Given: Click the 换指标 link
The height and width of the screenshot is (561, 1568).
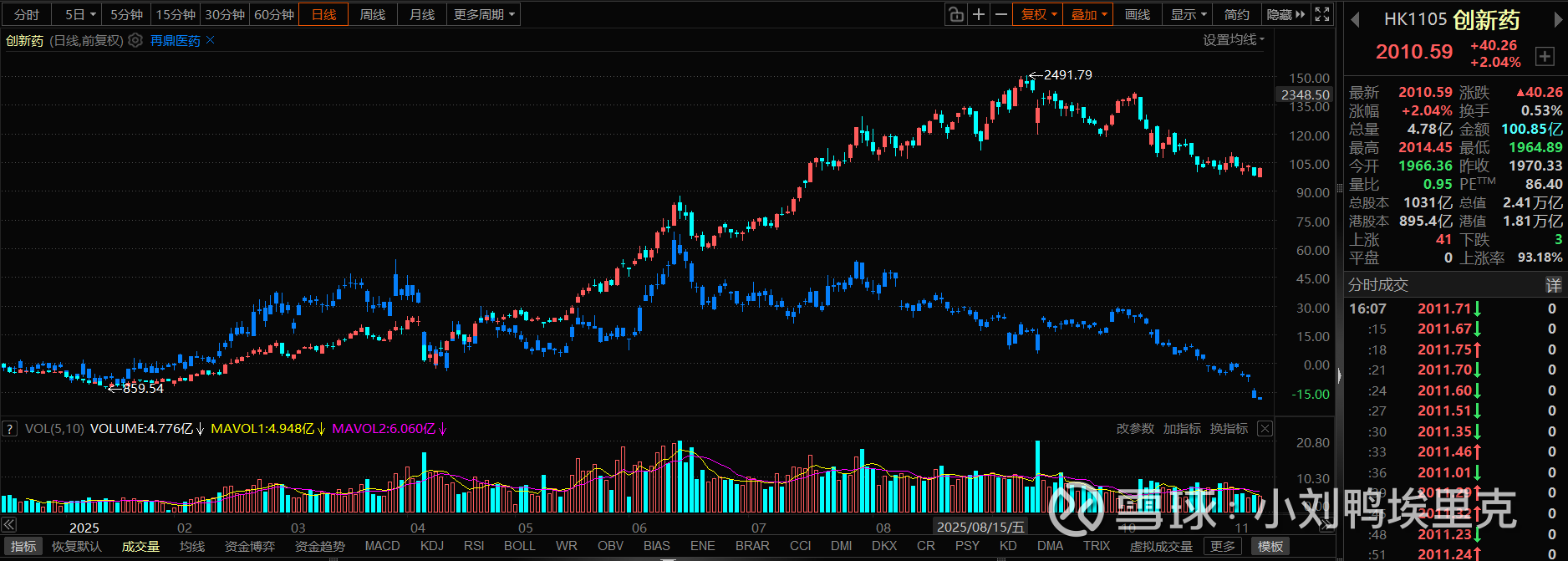Looking at the screenshot, I should (x=1229, y=429).
